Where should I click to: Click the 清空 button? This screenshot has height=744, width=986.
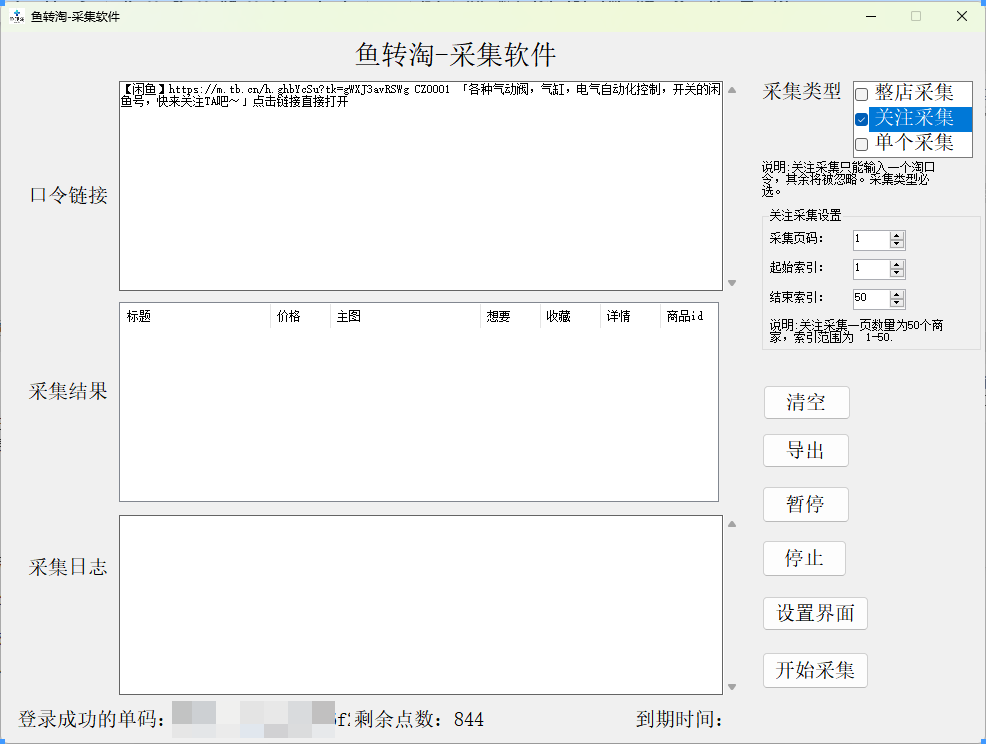807,403
